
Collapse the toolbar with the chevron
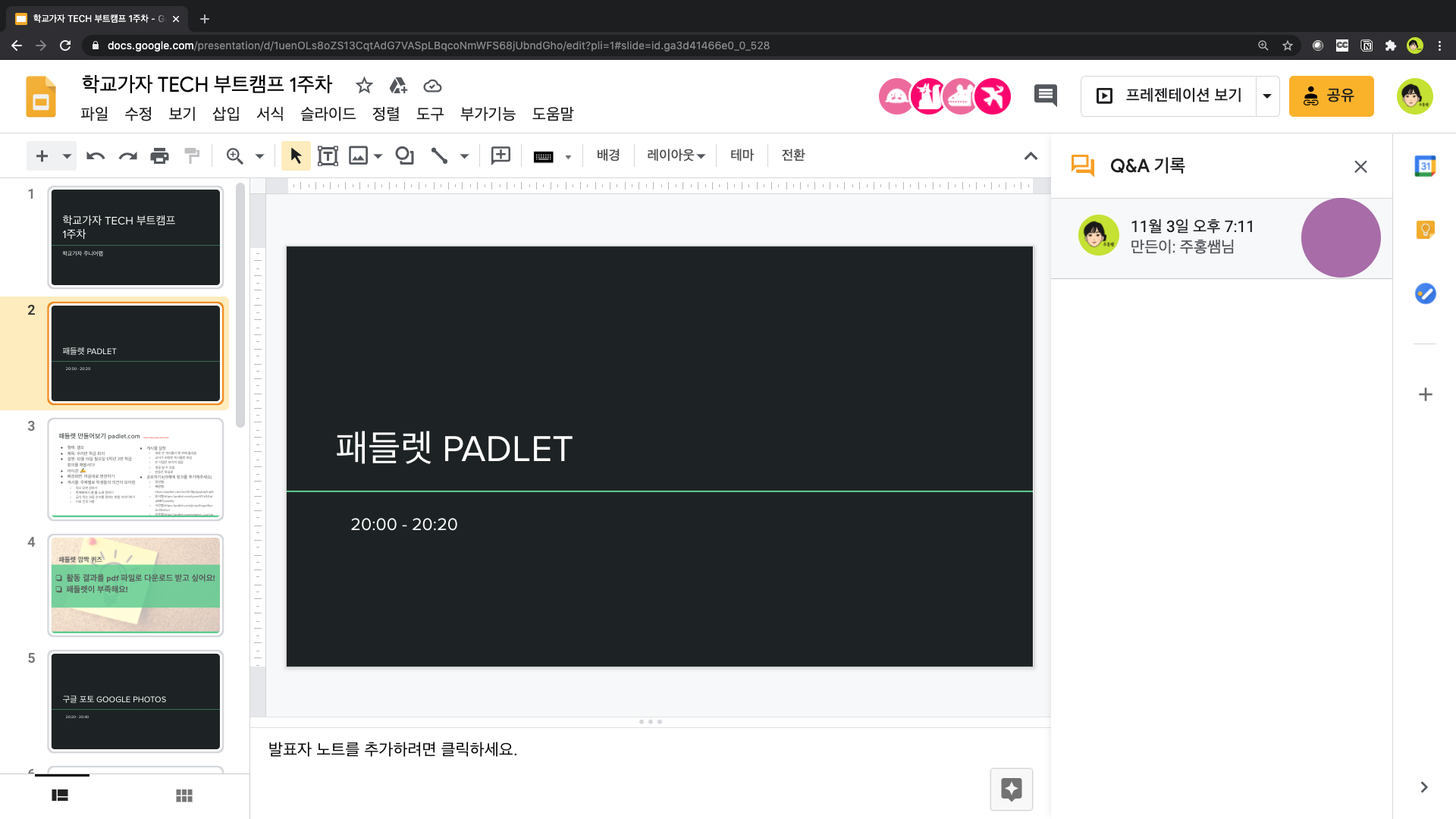pos(1031,156)
